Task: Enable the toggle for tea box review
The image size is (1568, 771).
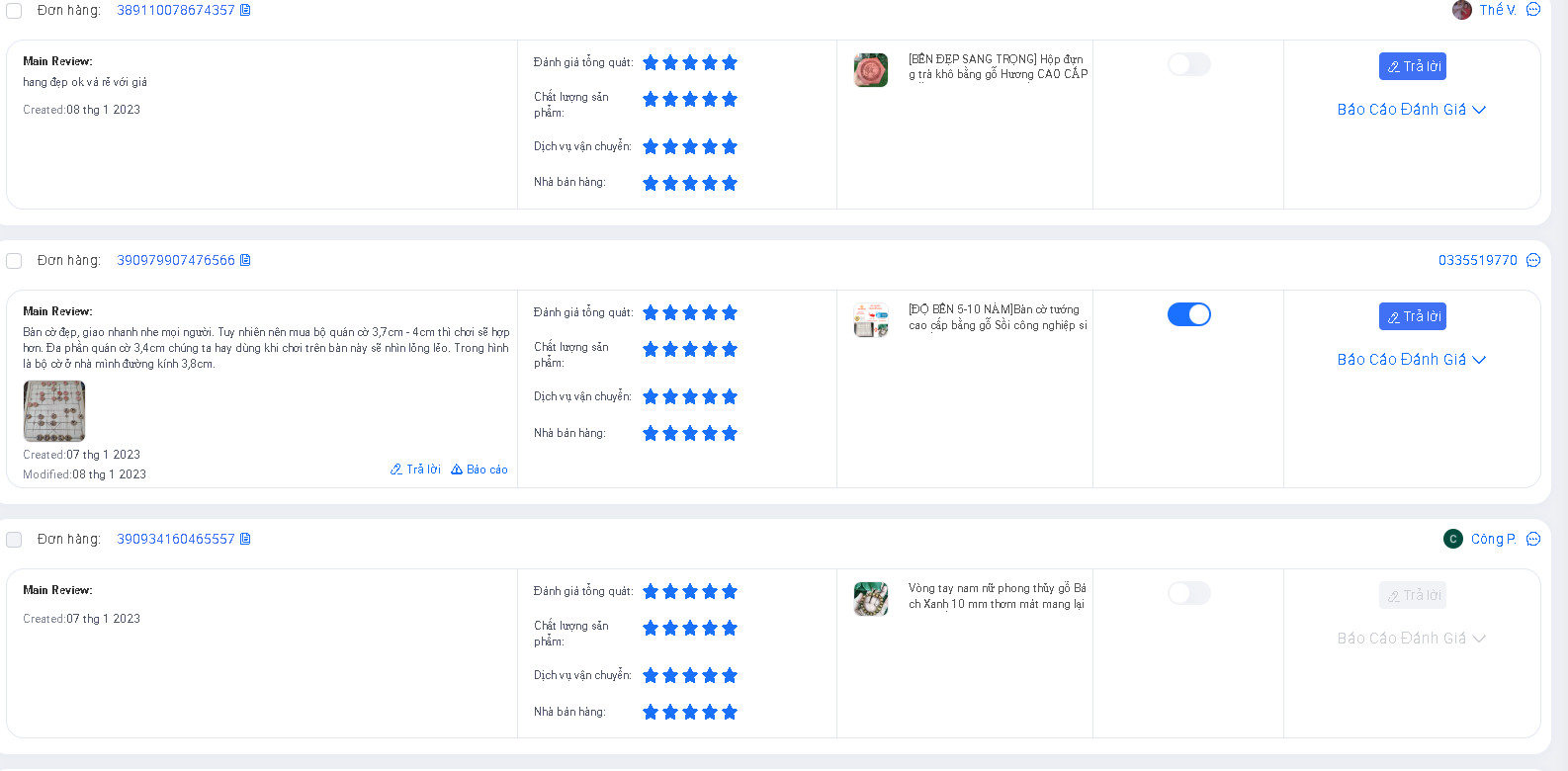Action: [1189, 64]
